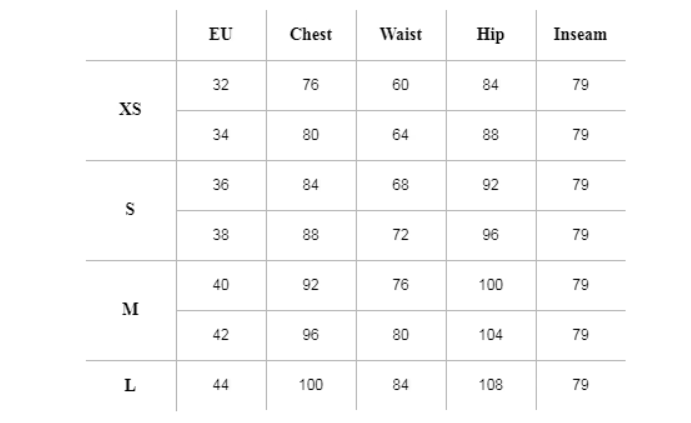Click the M size row label
Image resolution: width=691 pixels, height=423 pixels.
click(x=130, y=310)
